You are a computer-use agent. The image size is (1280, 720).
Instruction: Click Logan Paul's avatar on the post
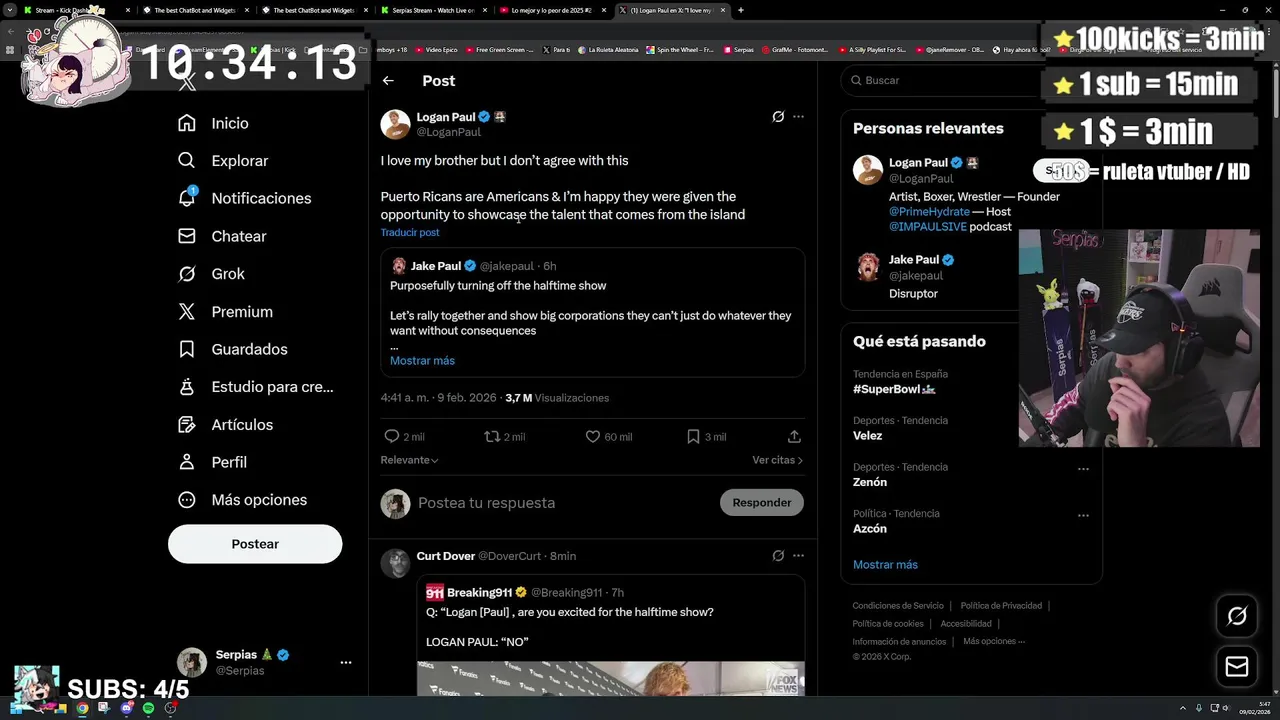(x=395, y=124)
